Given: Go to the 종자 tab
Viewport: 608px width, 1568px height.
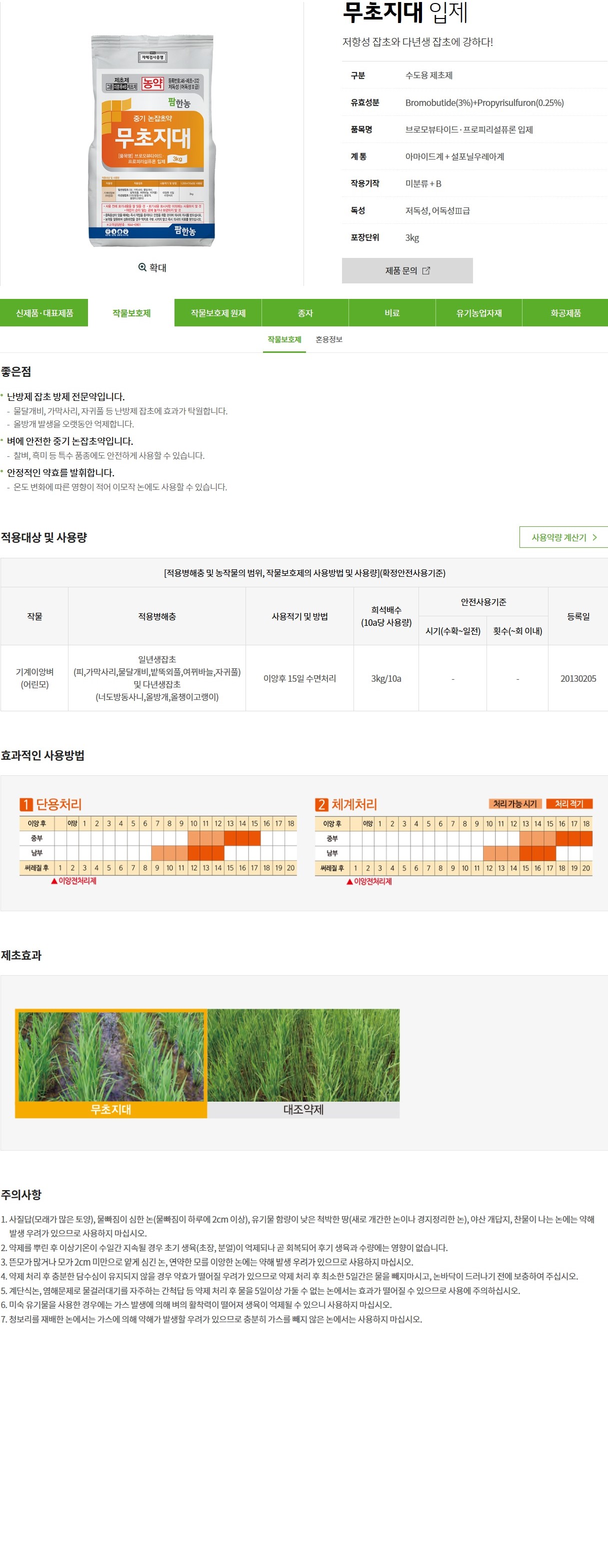Looking at the screenshot, I should point(305,313).
